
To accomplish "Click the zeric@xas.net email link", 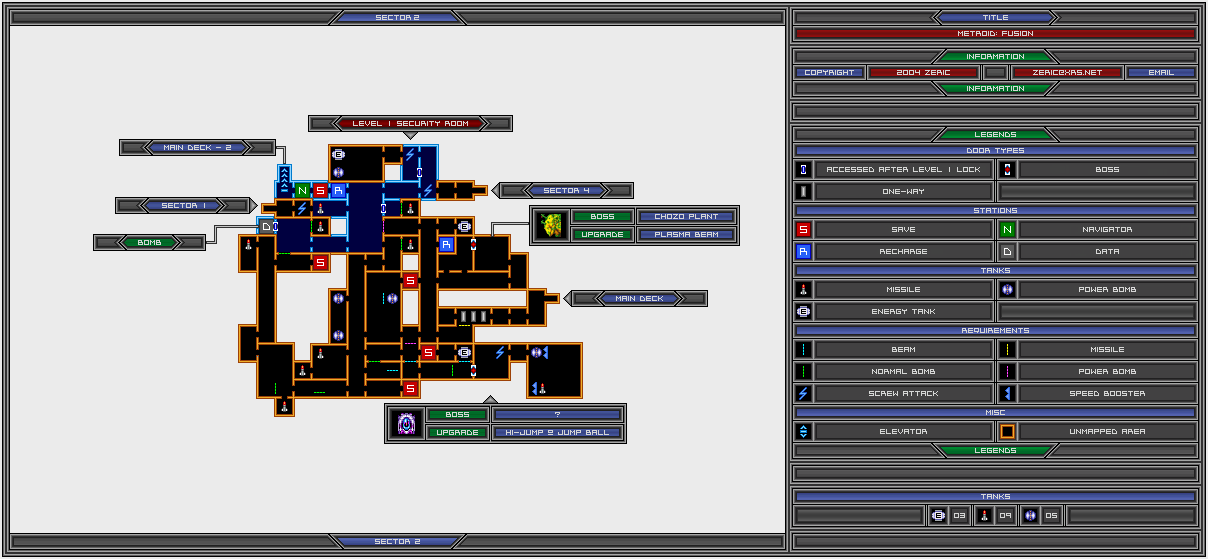I will click(1065, 73).
